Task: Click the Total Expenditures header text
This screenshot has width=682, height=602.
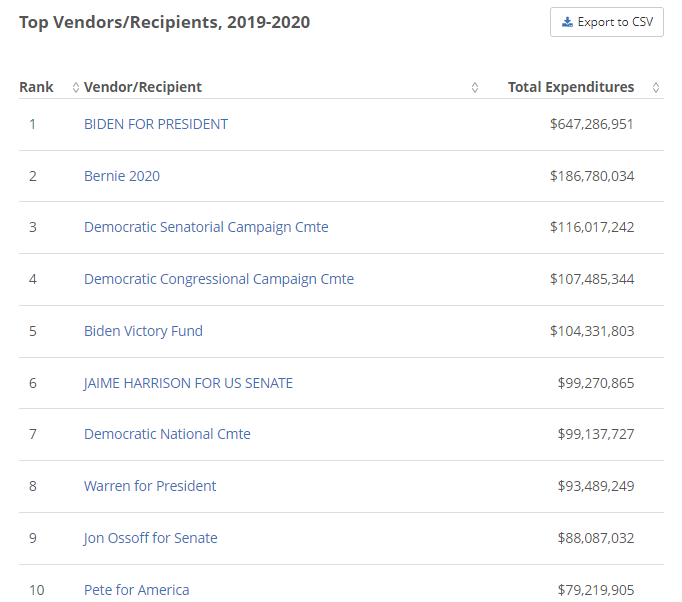Action: point(571,87)
